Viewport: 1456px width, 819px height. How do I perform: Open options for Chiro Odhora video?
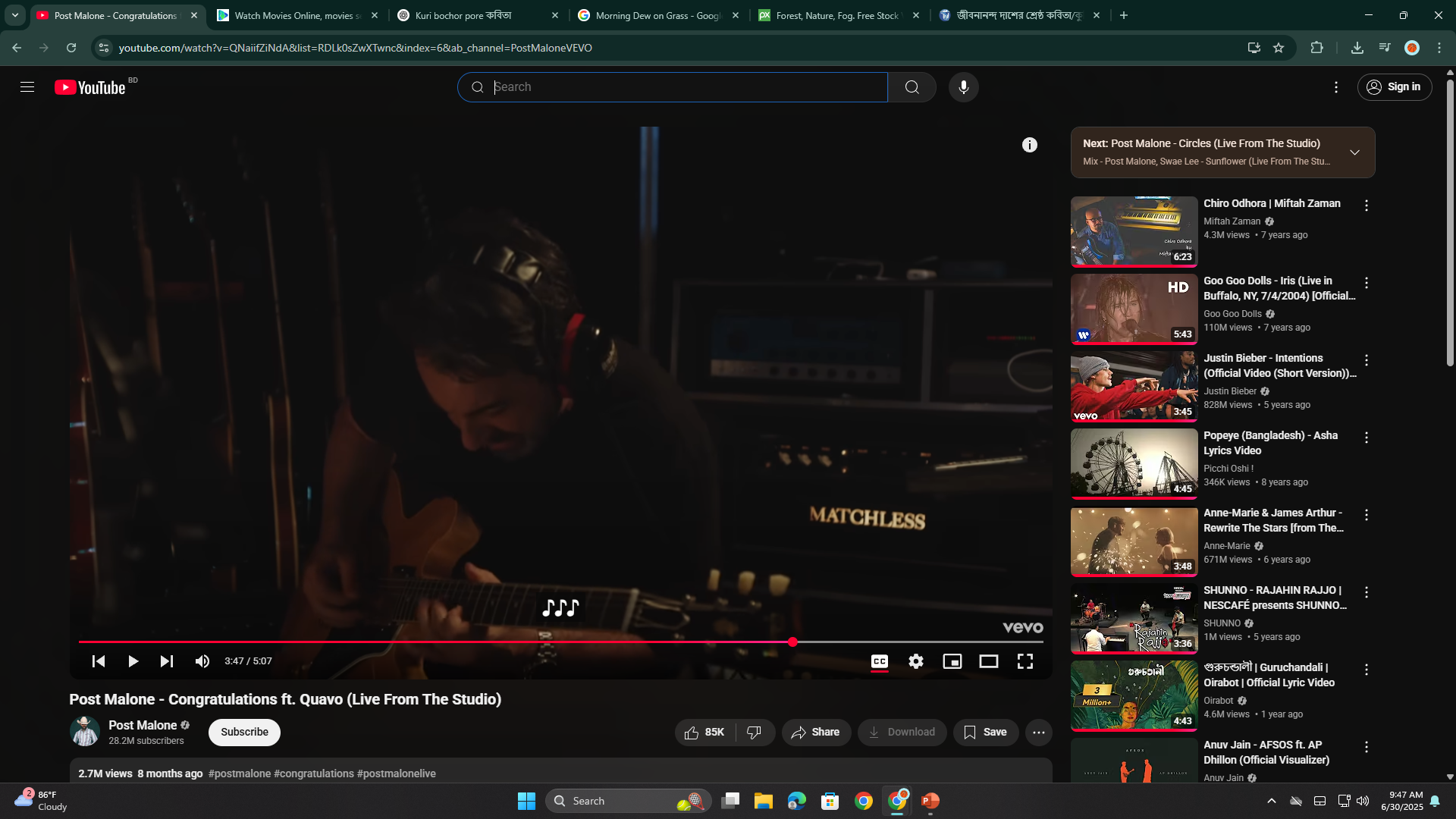pos(1367,206)
